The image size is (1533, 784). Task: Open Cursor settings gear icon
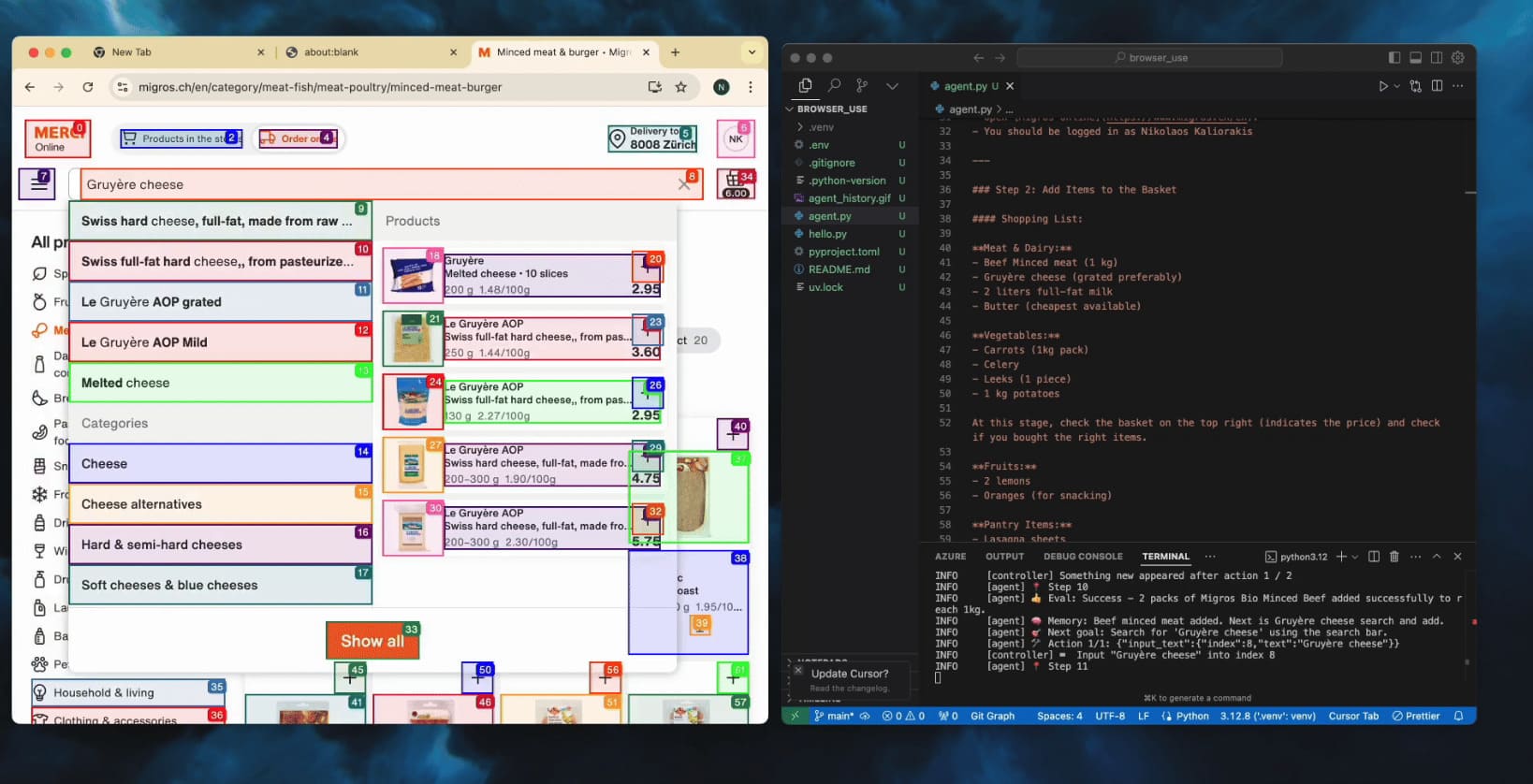tap(1458, 58)
